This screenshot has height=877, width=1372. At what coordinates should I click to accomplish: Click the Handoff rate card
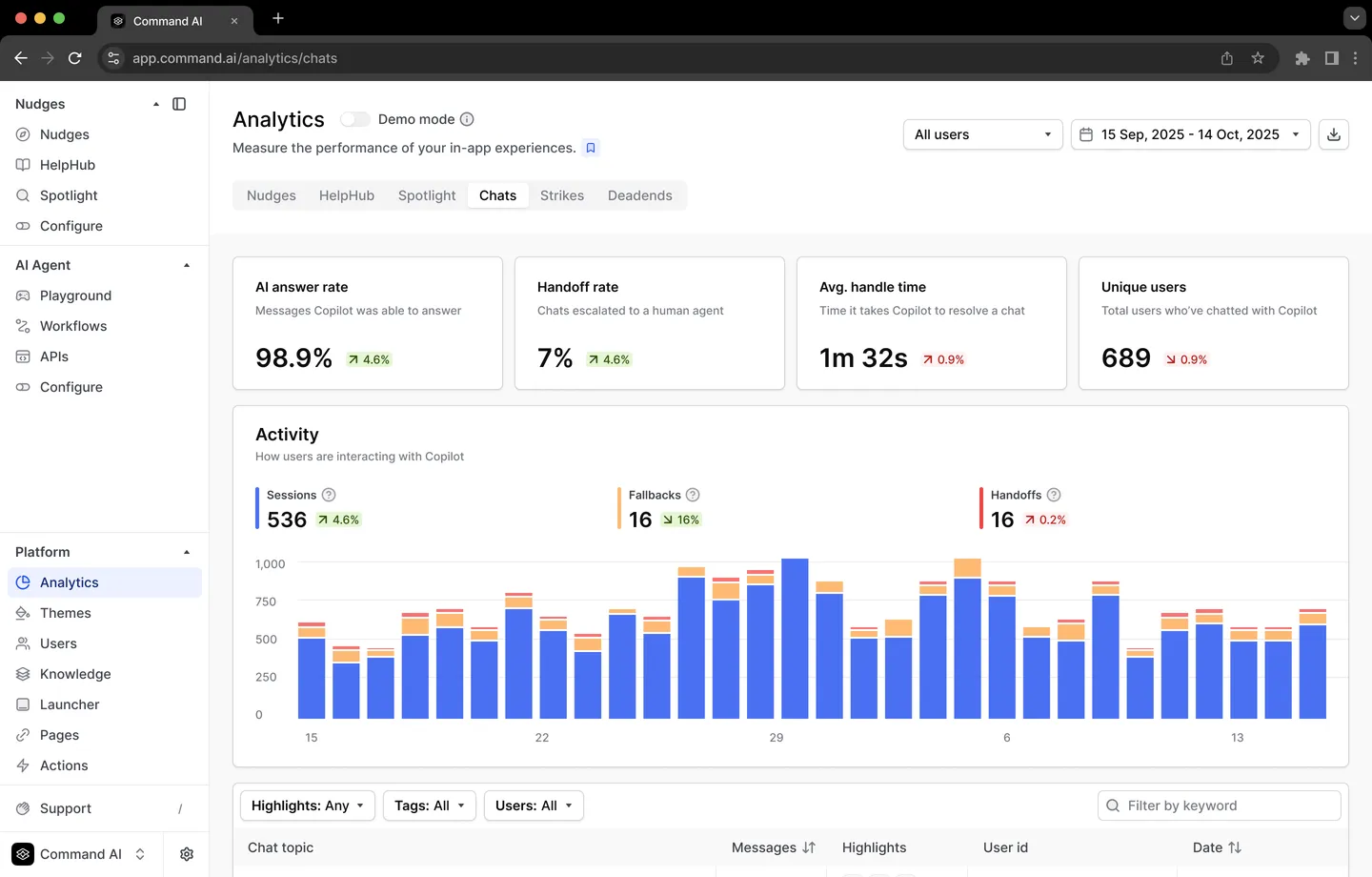pos(650,323)
